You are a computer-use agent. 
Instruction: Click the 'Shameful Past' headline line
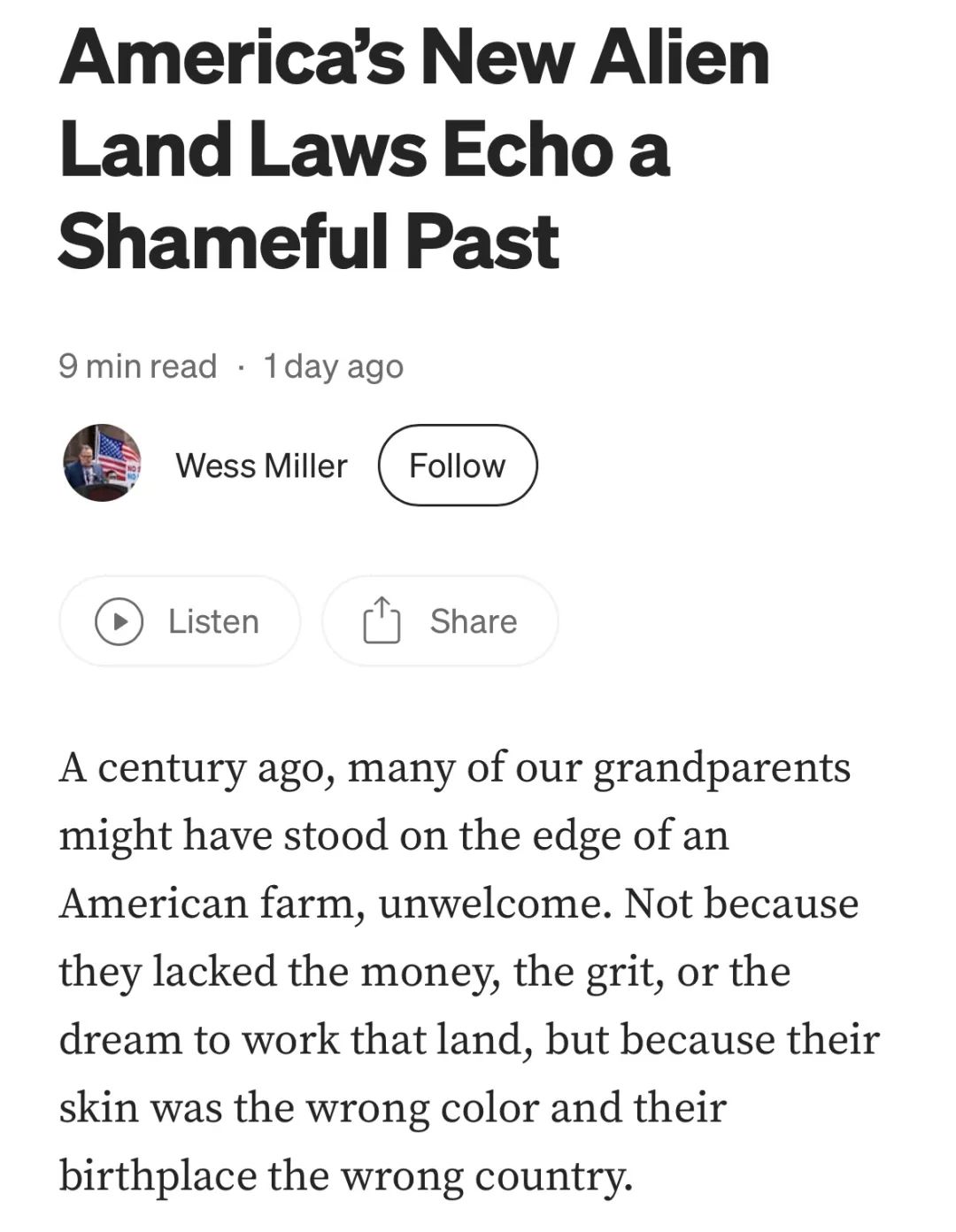pyautogui.click(x=309, y=241)
